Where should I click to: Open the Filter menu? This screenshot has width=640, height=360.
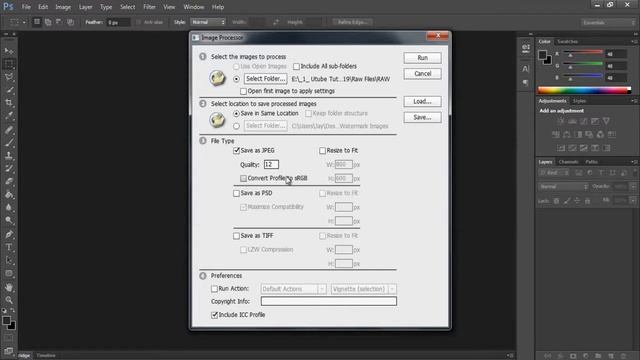(149, 7)
